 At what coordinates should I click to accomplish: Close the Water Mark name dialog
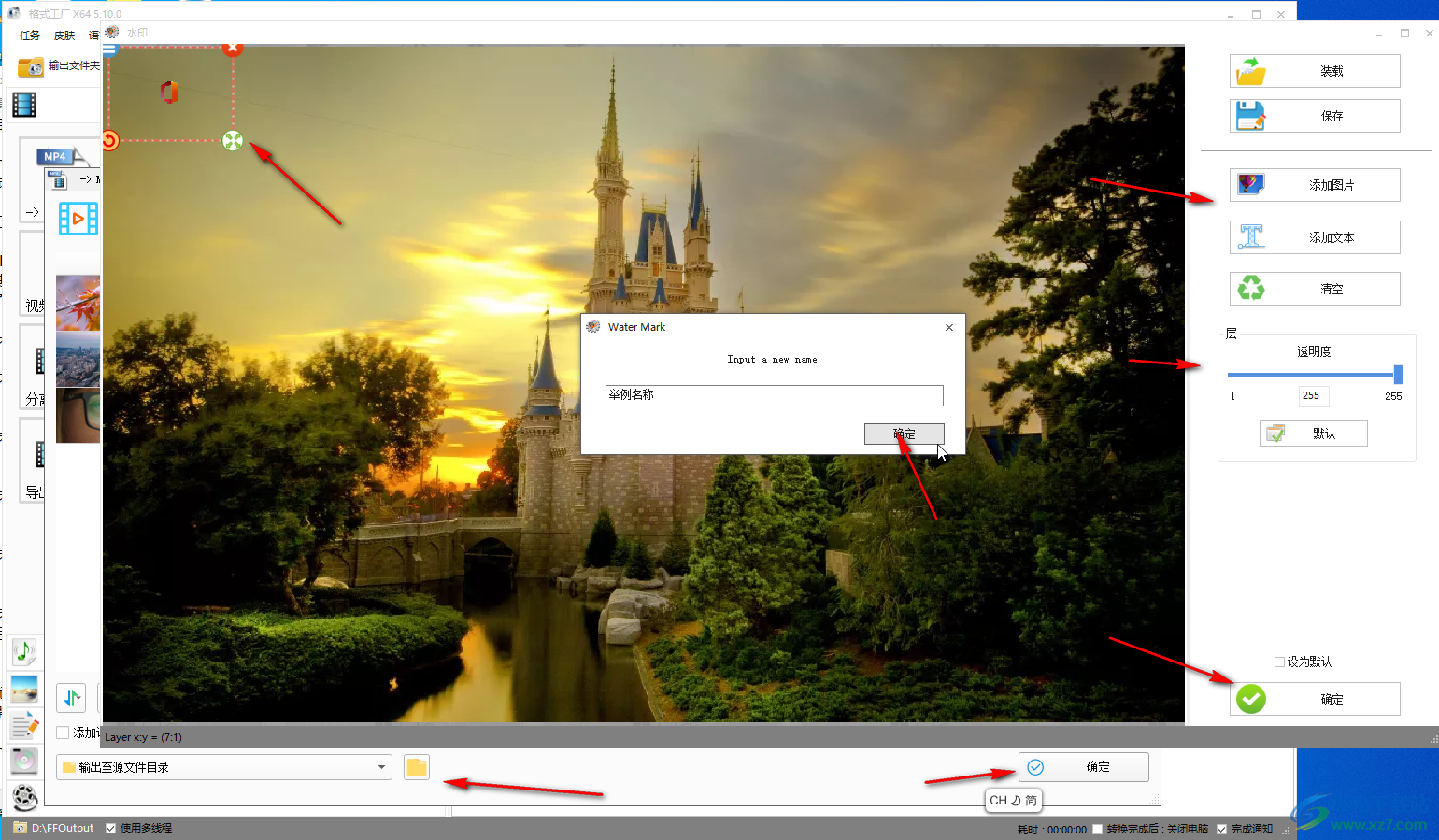(949, 327)
